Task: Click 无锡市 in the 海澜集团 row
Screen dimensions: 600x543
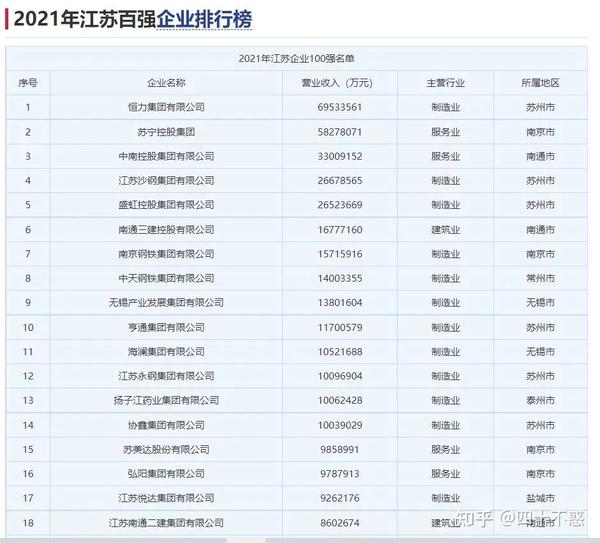Action: pyautogui.click(x=540, y=352)
